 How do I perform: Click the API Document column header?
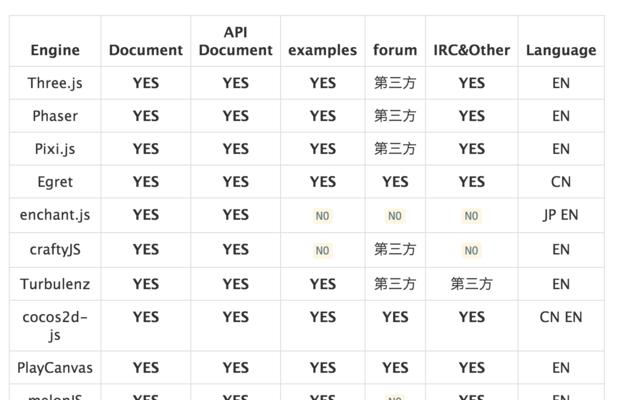point(236,41)
